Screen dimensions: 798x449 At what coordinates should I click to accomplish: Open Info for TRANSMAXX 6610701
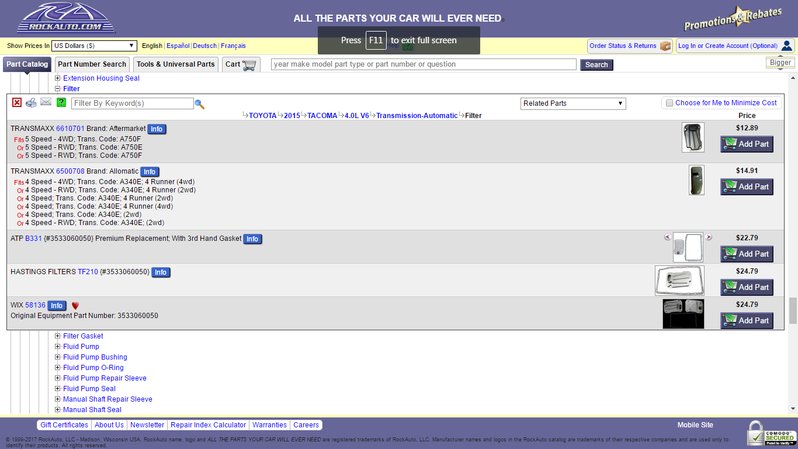(x=157, y=129)
